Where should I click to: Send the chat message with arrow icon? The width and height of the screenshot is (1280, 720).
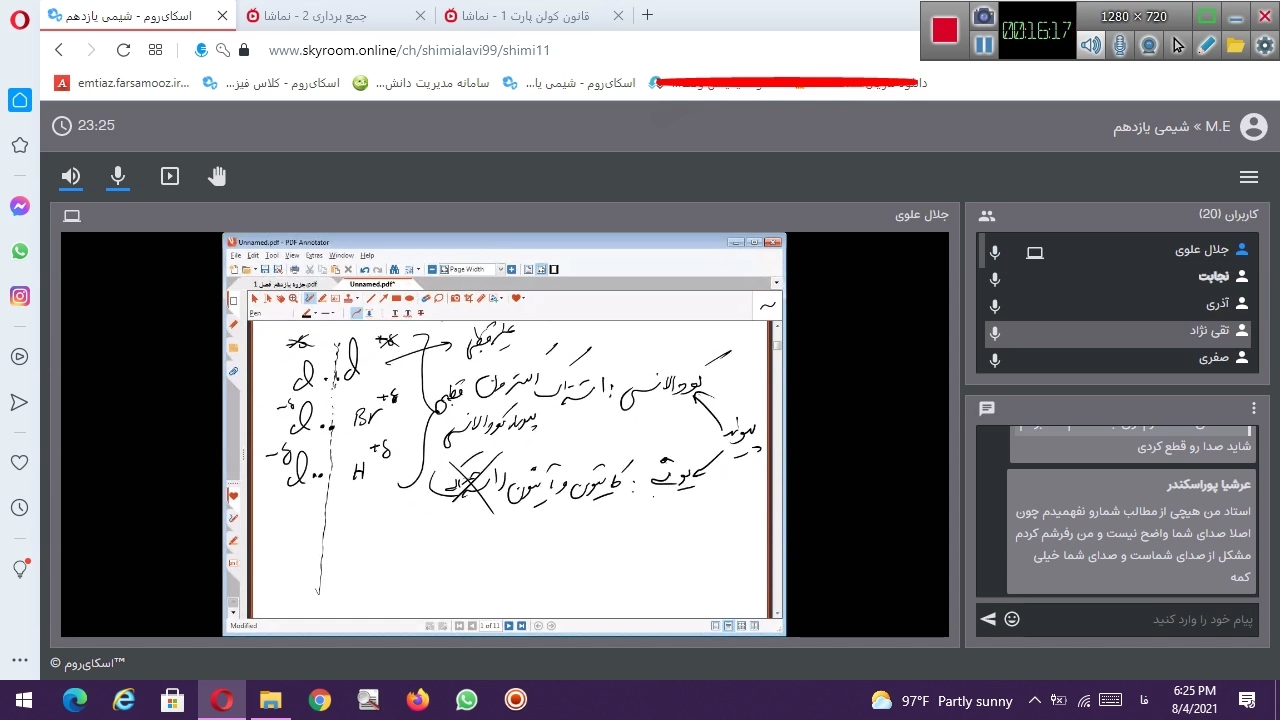click(x=988, y=619)
